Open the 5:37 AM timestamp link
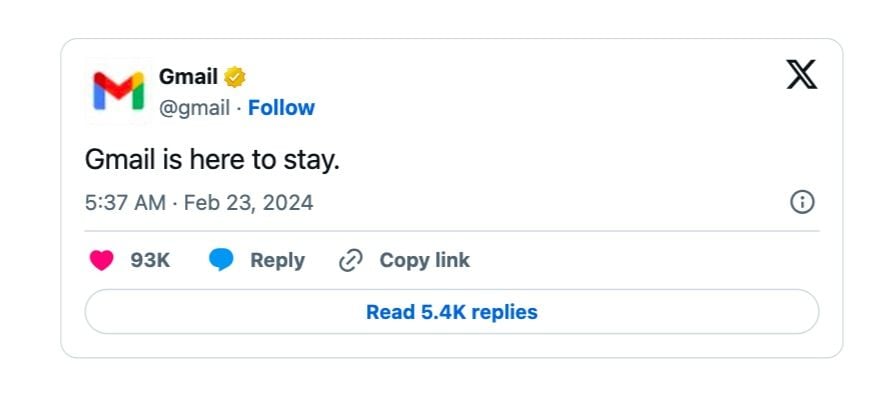Screen dimensions: 896x404 tap(125, 203)
